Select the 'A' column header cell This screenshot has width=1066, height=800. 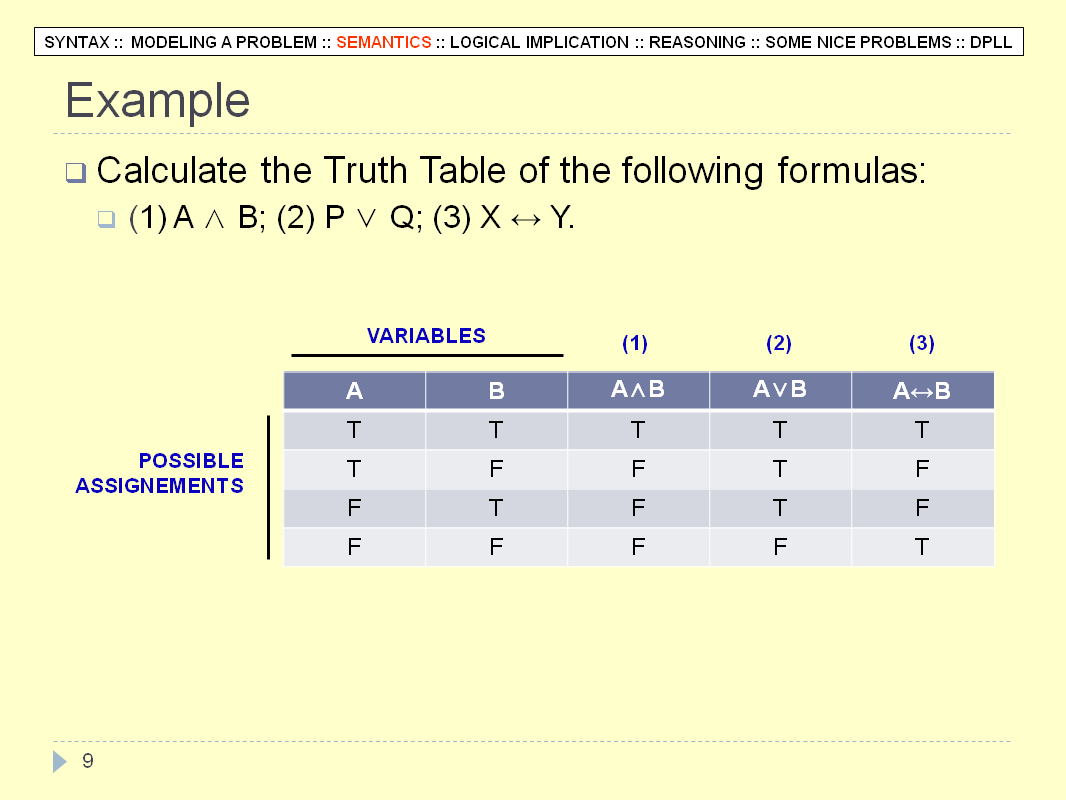pyautogui.click(x=354, y=390)
